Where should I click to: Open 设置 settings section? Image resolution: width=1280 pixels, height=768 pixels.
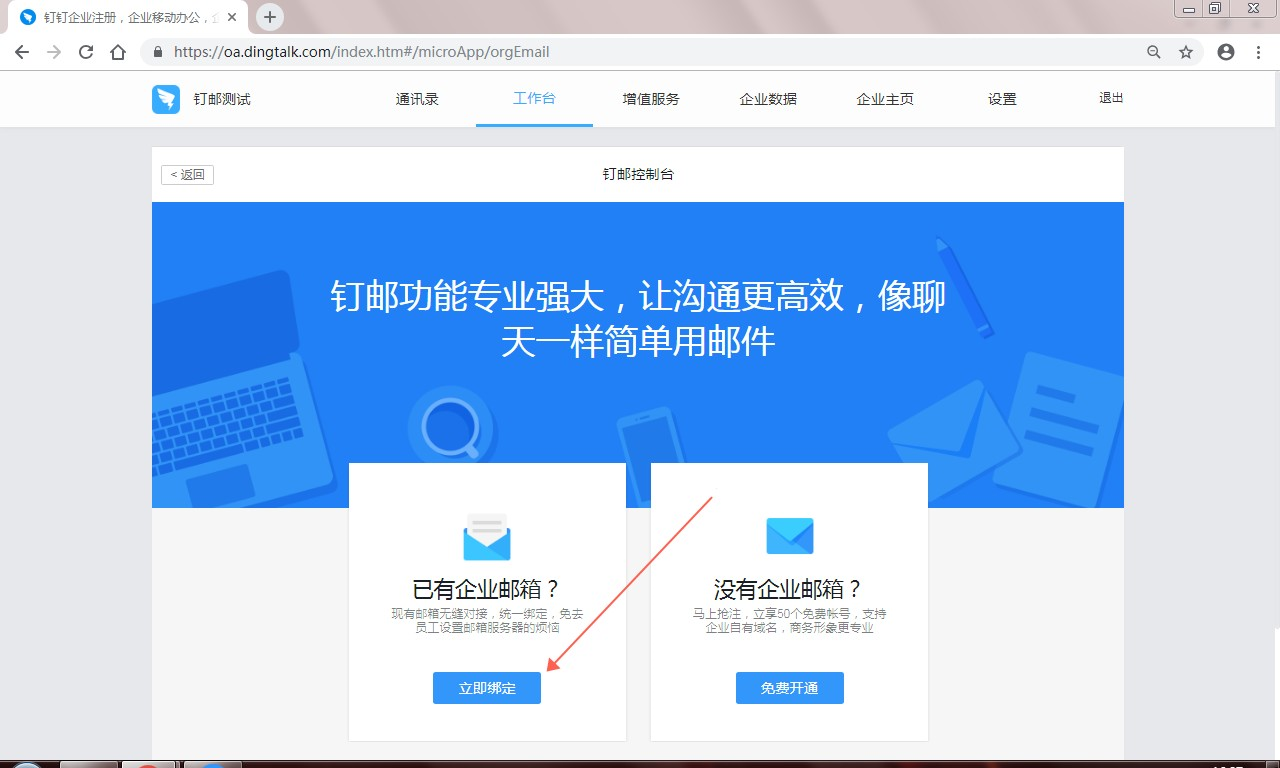(1002, 99)
